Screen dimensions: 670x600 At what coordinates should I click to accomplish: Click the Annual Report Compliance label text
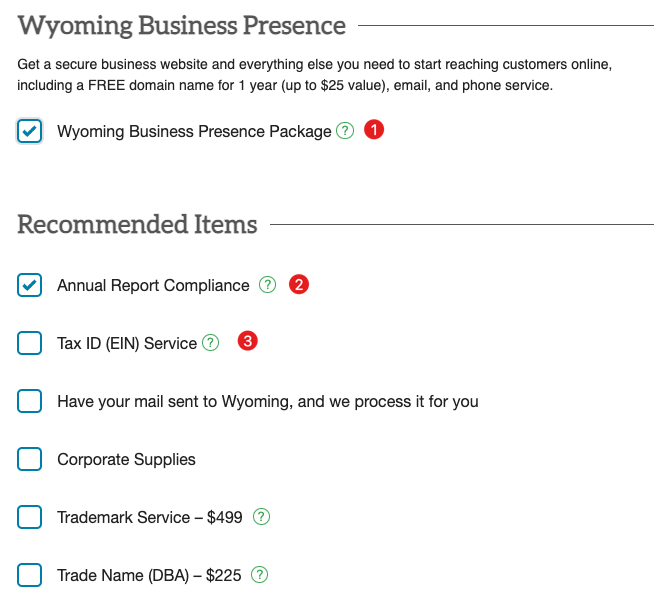(153, 285)
